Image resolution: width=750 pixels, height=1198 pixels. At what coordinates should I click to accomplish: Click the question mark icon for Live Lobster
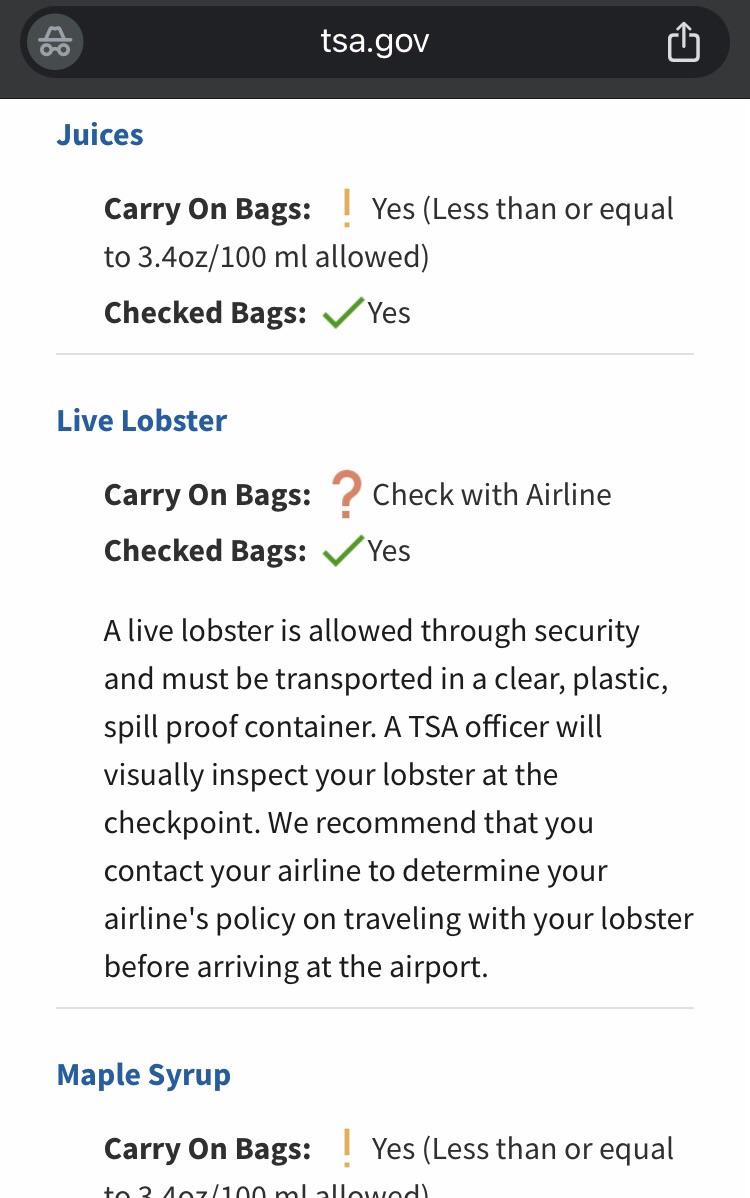pos(346,495)
